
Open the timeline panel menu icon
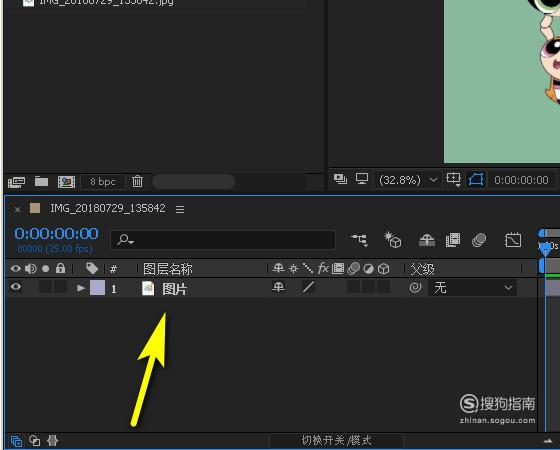180,209
